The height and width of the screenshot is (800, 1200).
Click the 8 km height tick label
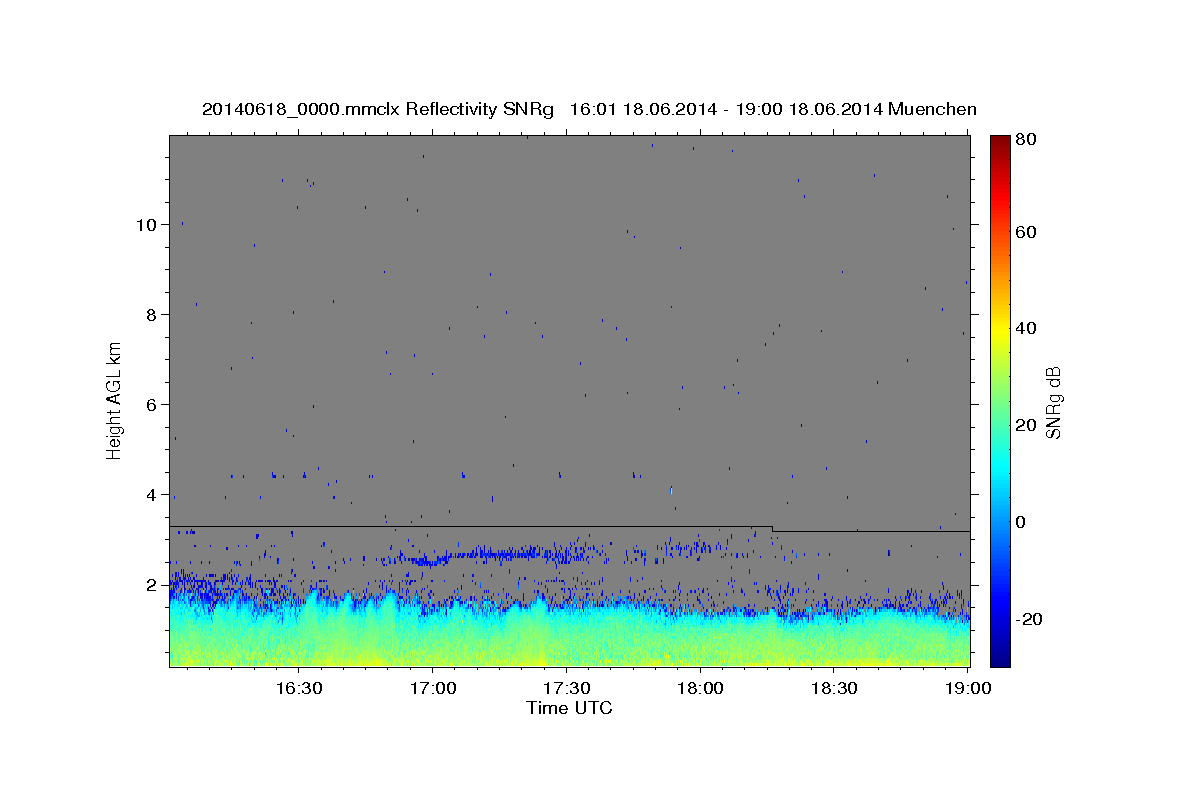[x=151, y=314]
